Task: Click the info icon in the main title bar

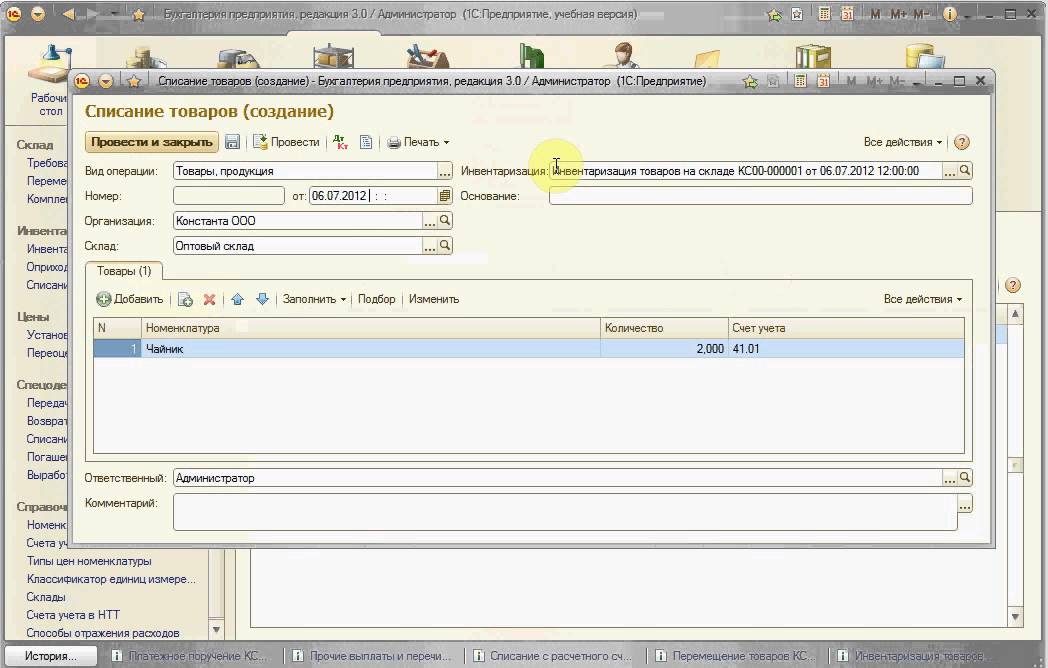Action: (x=949, y=13)
